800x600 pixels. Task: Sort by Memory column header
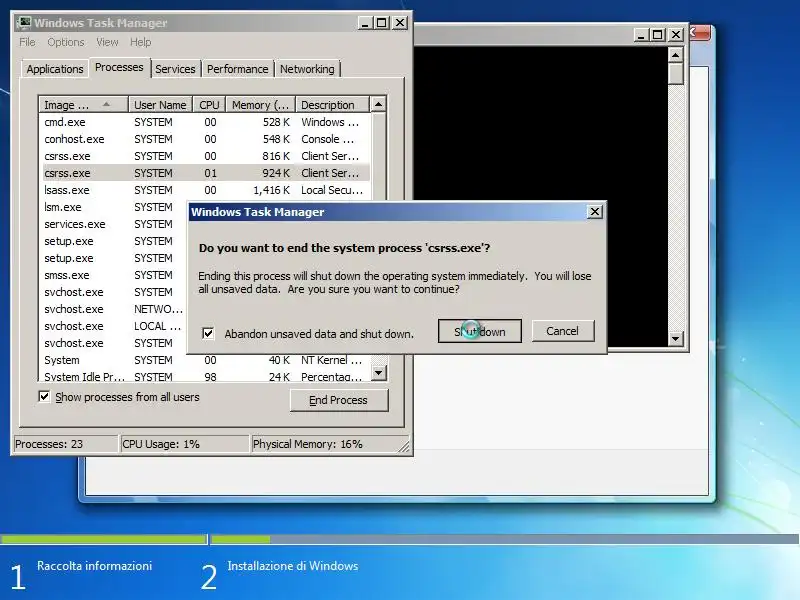(261, 105)
